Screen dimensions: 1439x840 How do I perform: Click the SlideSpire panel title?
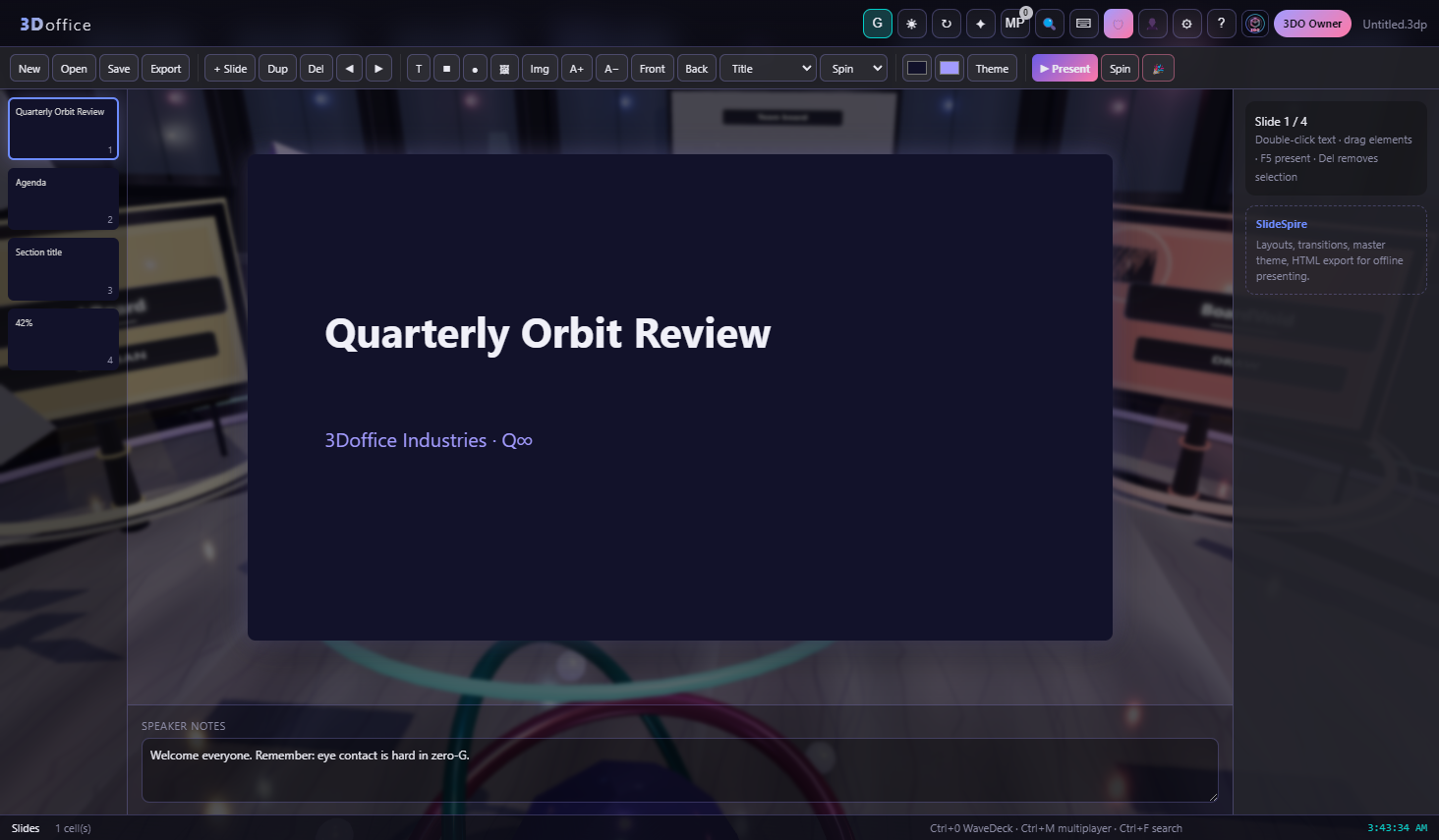(x=1282, y=224)
